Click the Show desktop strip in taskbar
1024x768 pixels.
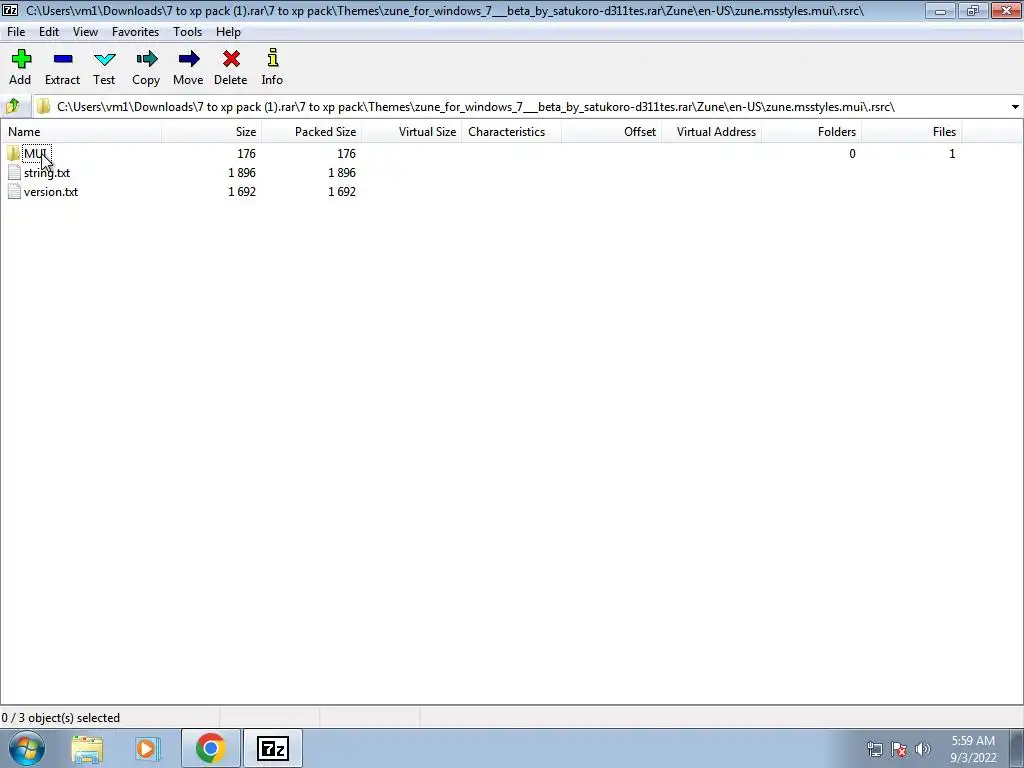[1017, 748]
